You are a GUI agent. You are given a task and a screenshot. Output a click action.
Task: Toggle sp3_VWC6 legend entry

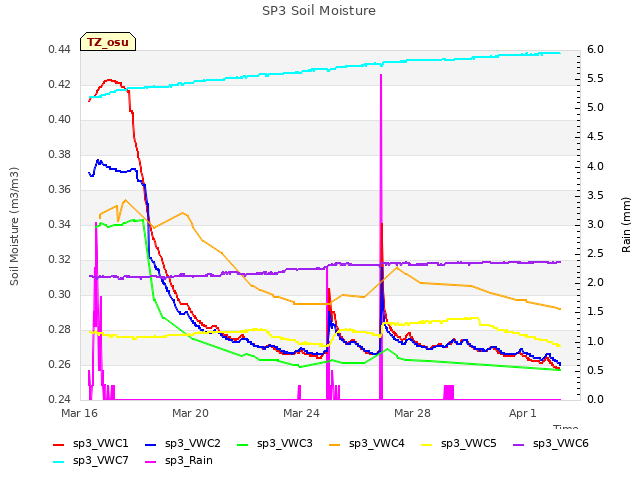point(551,444)
